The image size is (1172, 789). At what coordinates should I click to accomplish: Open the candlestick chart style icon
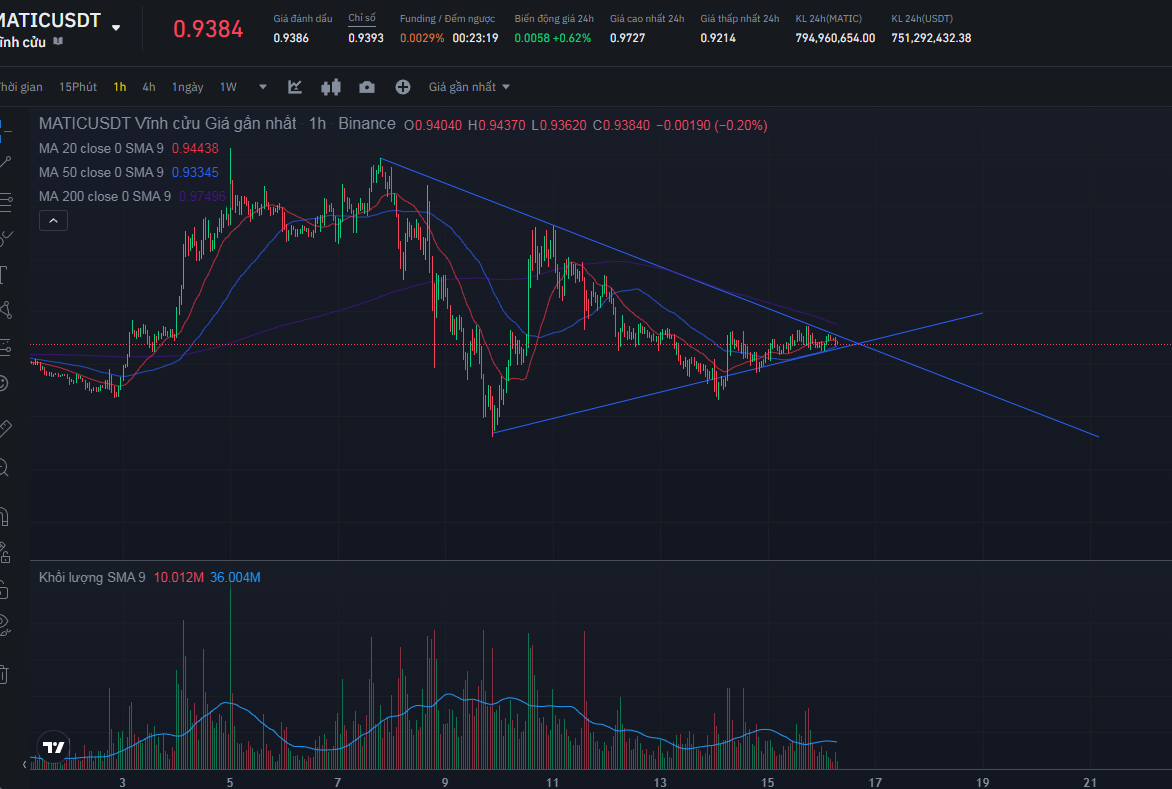330,87
